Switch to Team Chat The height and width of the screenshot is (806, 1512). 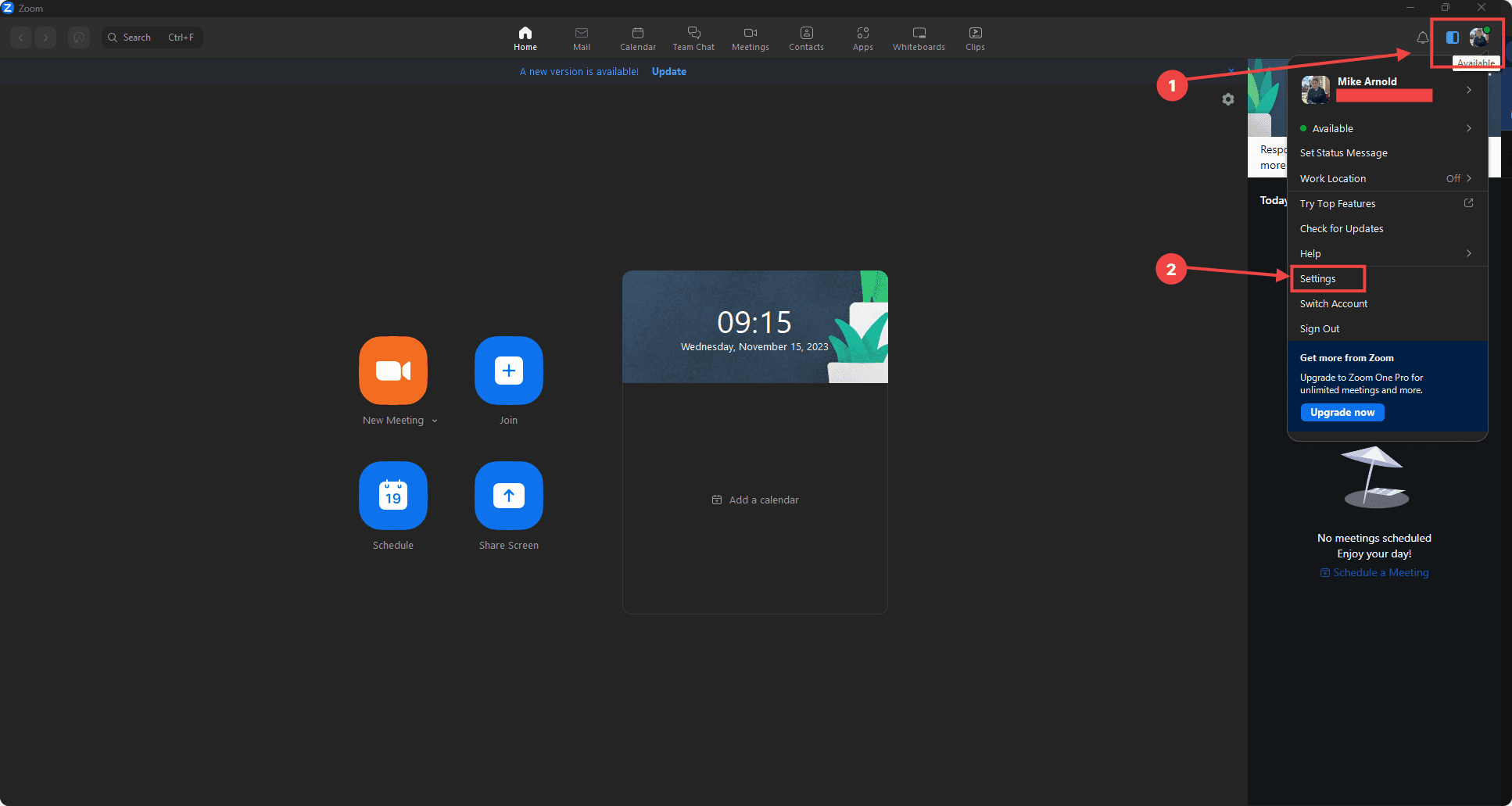[693, 38]
